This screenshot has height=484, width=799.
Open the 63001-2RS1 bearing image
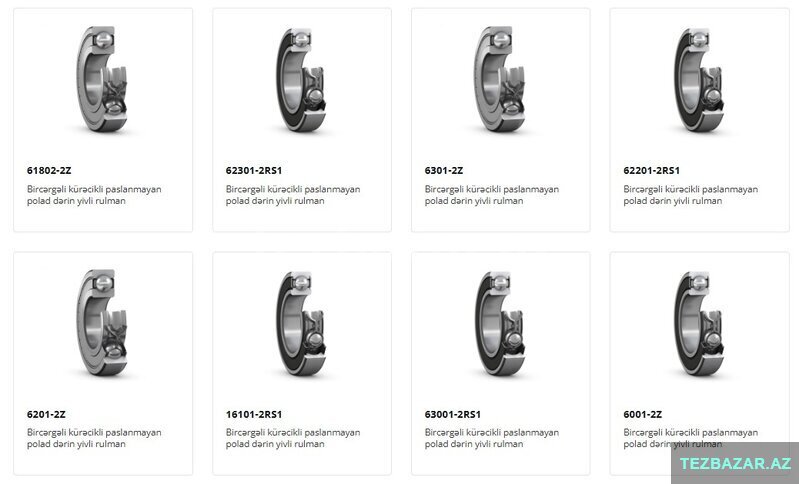point(500,322)
